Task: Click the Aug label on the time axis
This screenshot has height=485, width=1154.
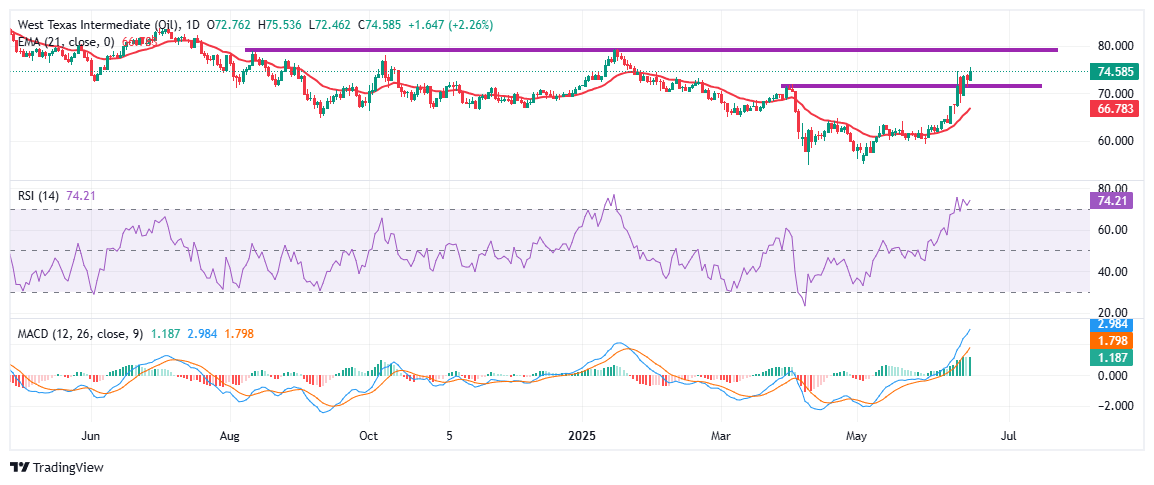Action: click(230, 436)
